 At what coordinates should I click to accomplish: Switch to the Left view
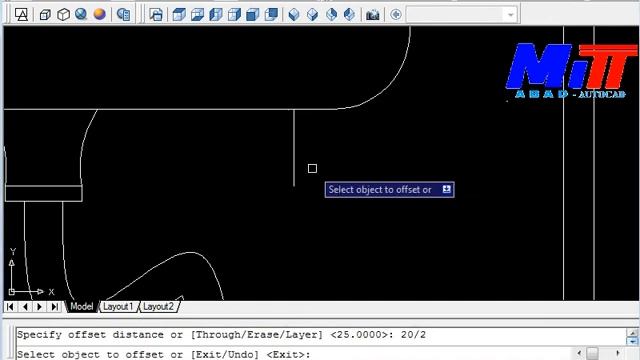pos(216,15)
